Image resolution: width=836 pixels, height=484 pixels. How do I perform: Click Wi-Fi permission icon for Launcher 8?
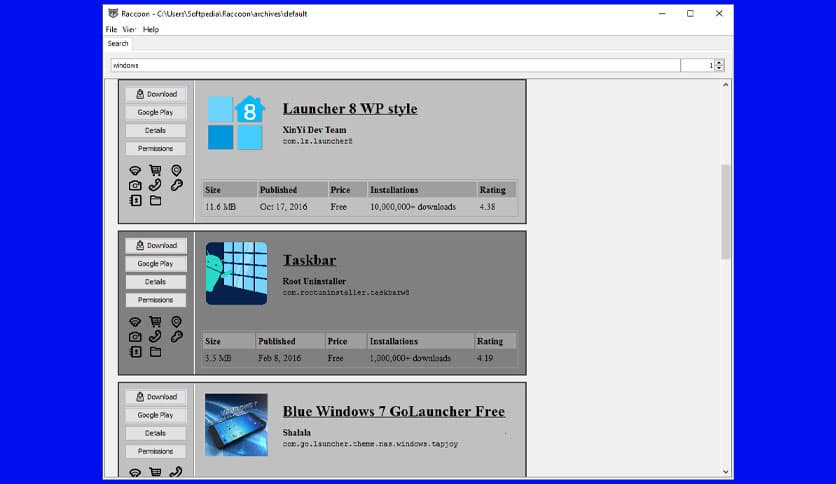pyautogui.click(x=135, y=171)
